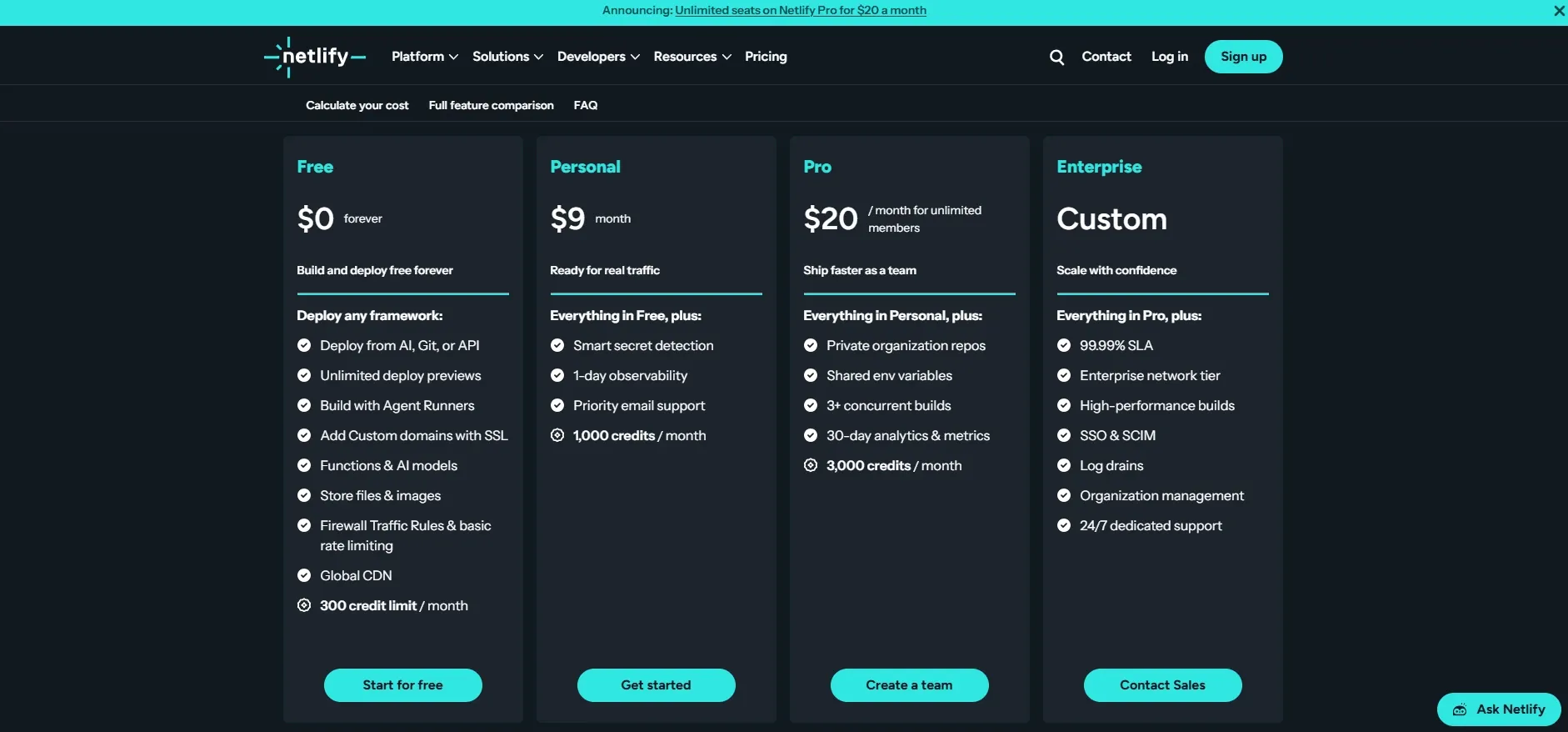The width and height of the screenshot is (1568, 732).
Task: Click the Netlify logo
Action: point(315,57)
